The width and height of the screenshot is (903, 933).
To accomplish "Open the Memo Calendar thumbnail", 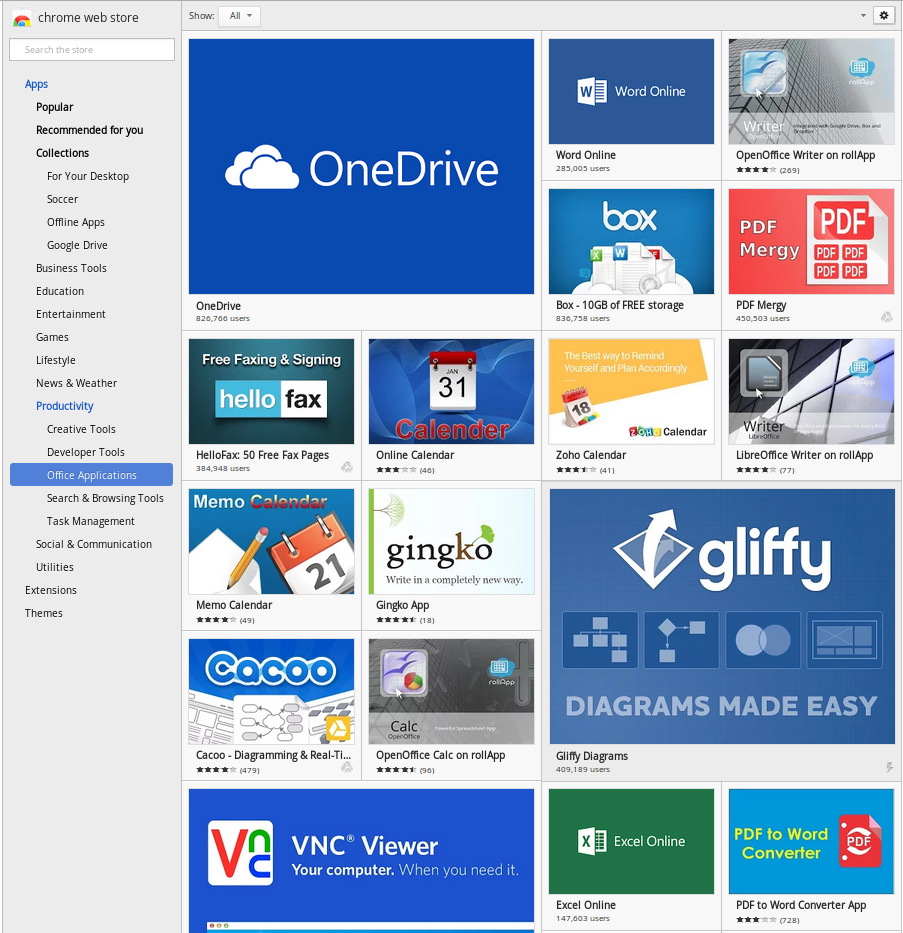I will coord(271,541).
